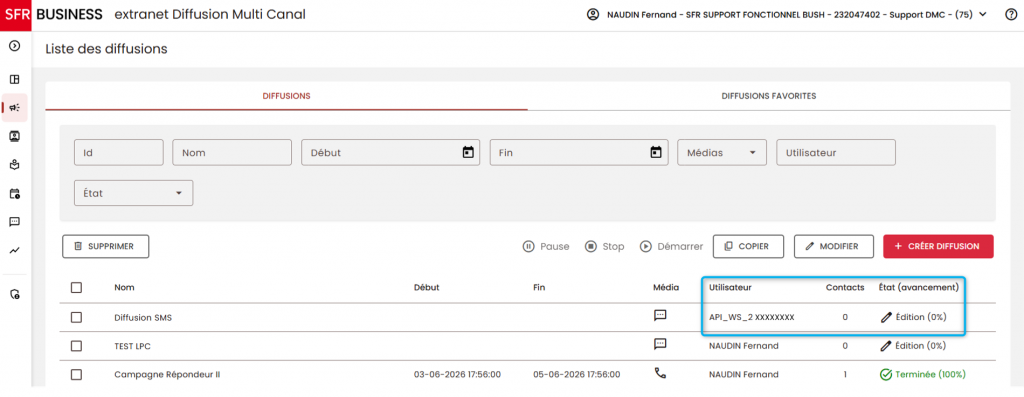
Task: Open the statistics chart icon in sidebar
Action: click(x=14, y=250)
